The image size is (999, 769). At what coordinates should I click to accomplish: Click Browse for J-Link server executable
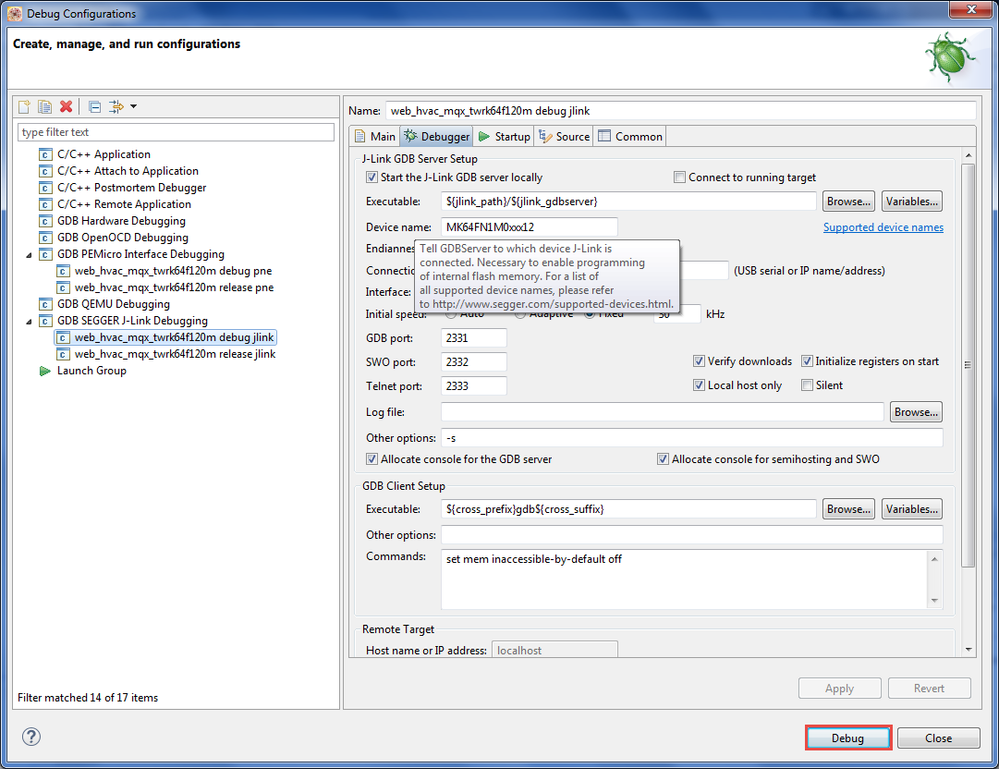click(848, 201)
